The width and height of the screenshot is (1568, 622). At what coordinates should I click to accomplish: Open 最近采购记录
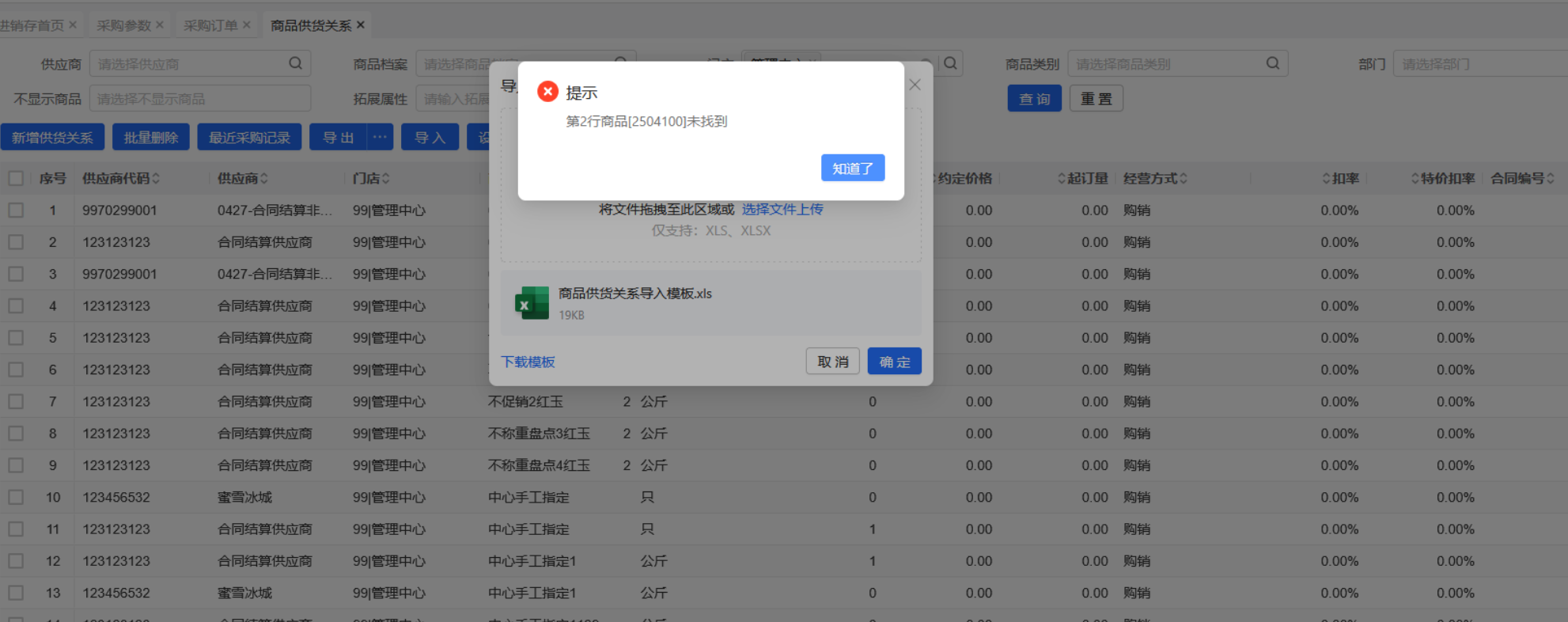pos(249,138)
